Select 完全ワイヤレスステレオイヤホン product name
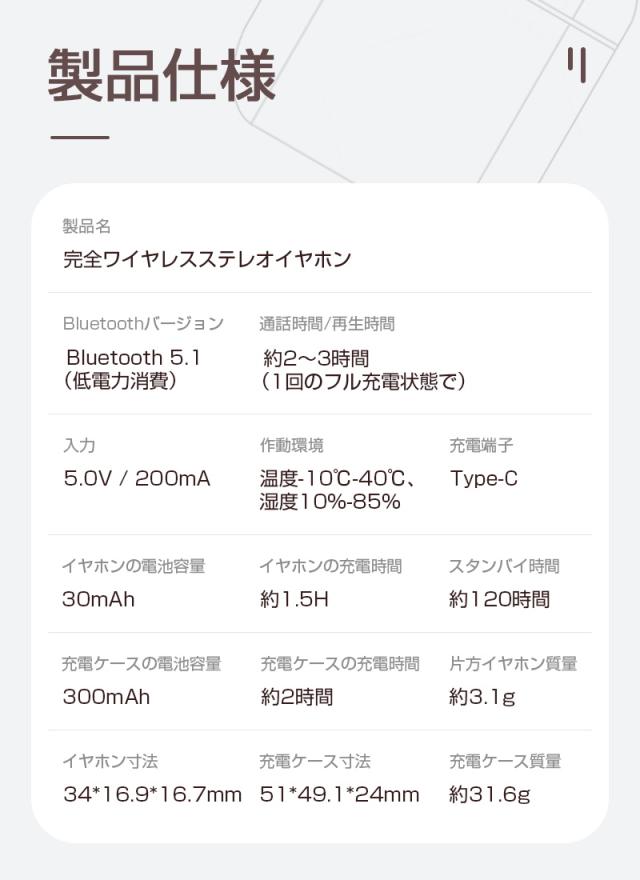Image resolution: width=640 pixels, height=880 pixels. point(207,261)
